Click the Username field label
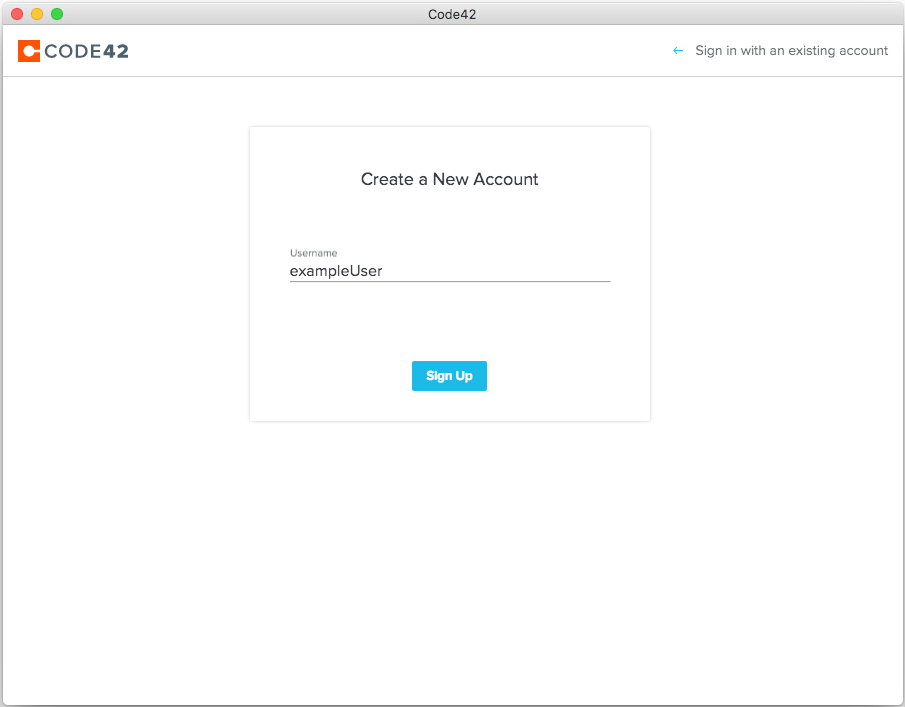Viewport: 905px width, 707px height. pos(313,253)
